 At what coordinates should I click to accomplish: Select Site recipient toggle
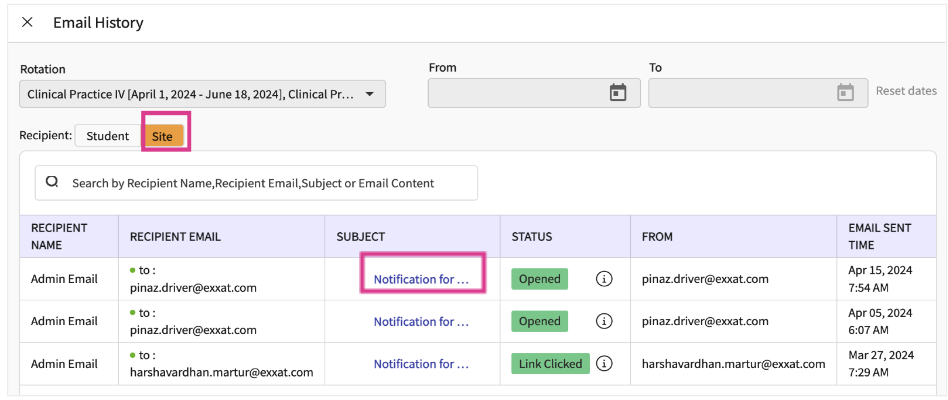[162, 136]
